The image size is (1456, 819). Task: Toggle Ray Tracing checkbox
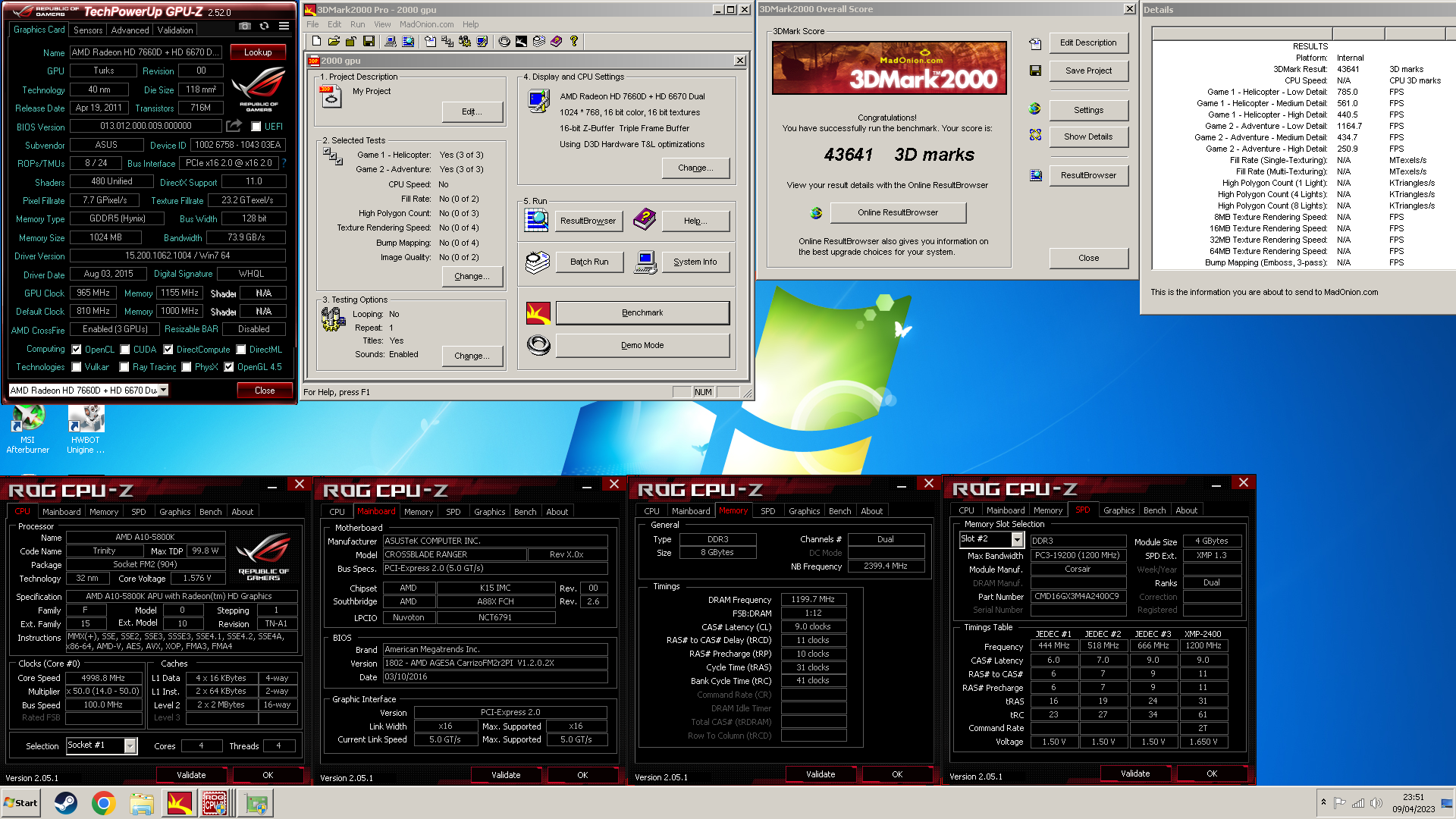(124, 367)
